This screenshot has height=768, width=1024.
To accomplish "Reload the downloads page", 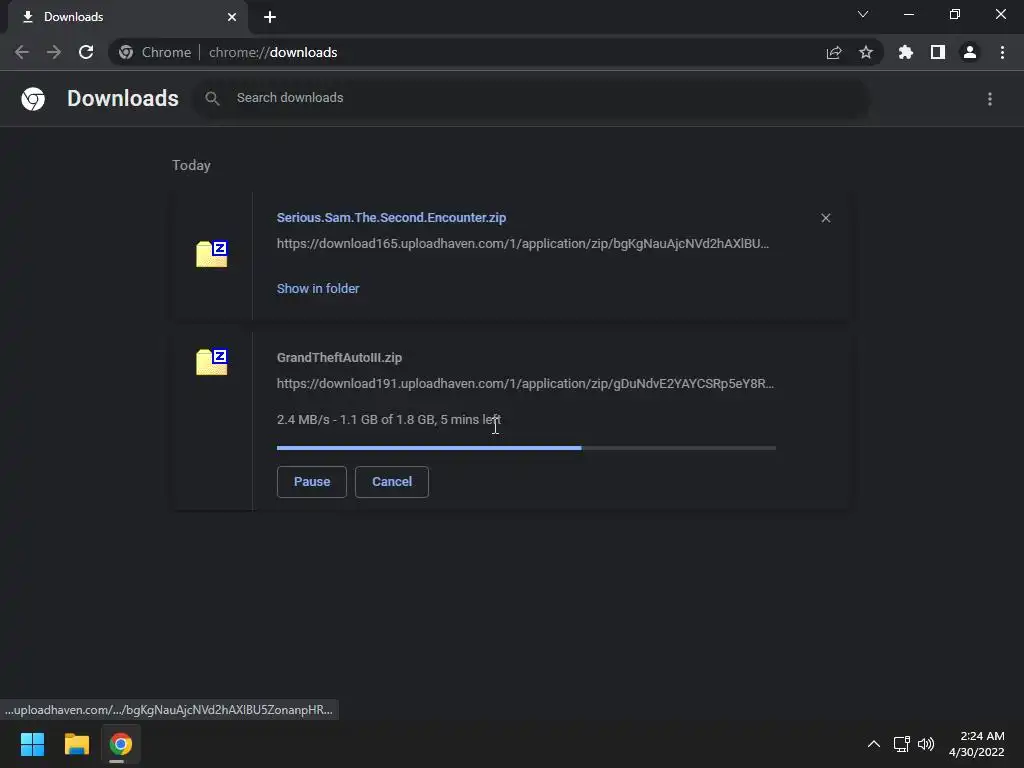I will coord(86,52).
